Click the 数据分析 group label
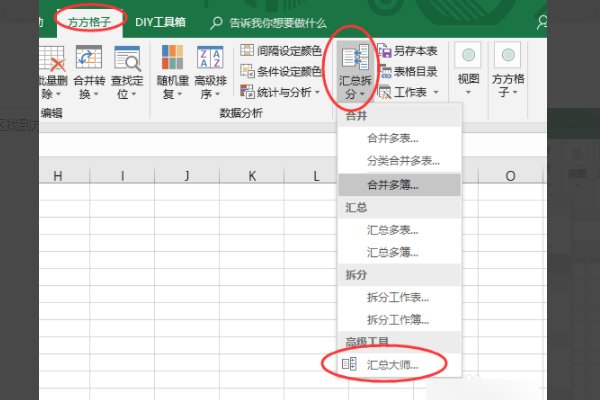 [241, 113]
